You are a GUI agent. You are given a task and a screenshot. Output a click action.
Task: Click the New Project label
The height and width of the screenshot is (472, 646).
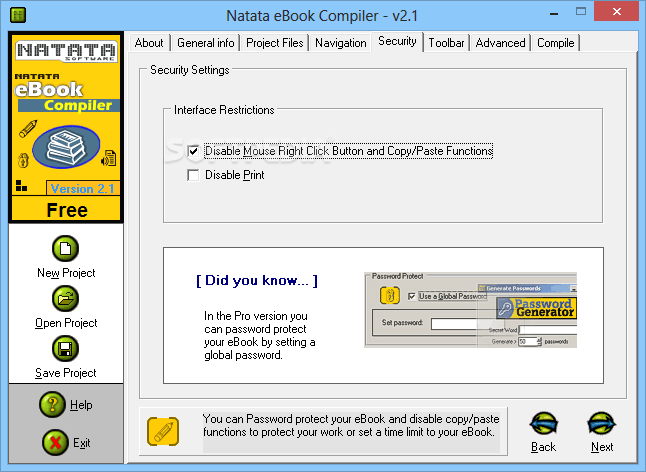tap(66, 273)
